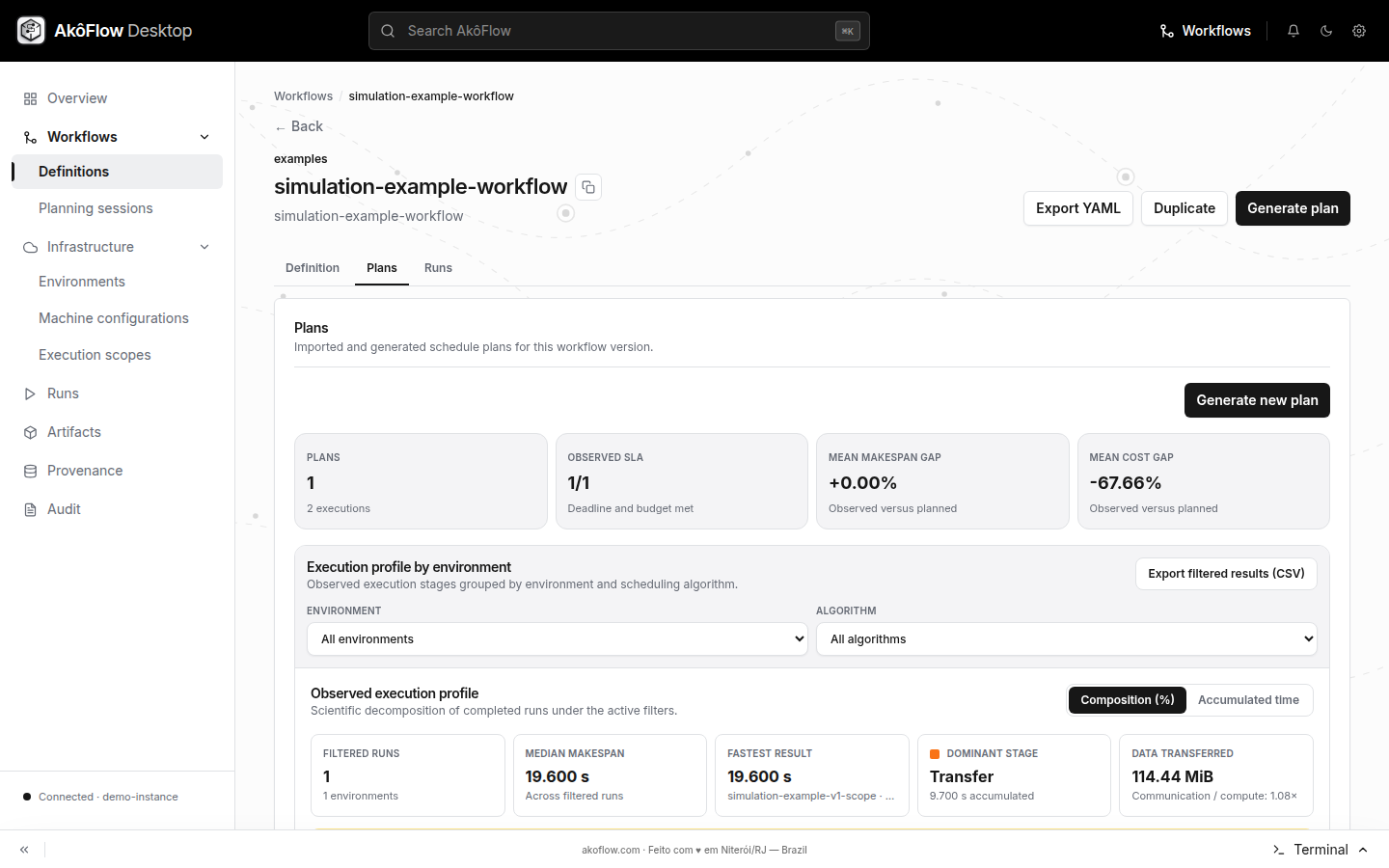
Task: Open Execution scopes in the sidebar
Action: pyautogui.click(x=117, y=355)
